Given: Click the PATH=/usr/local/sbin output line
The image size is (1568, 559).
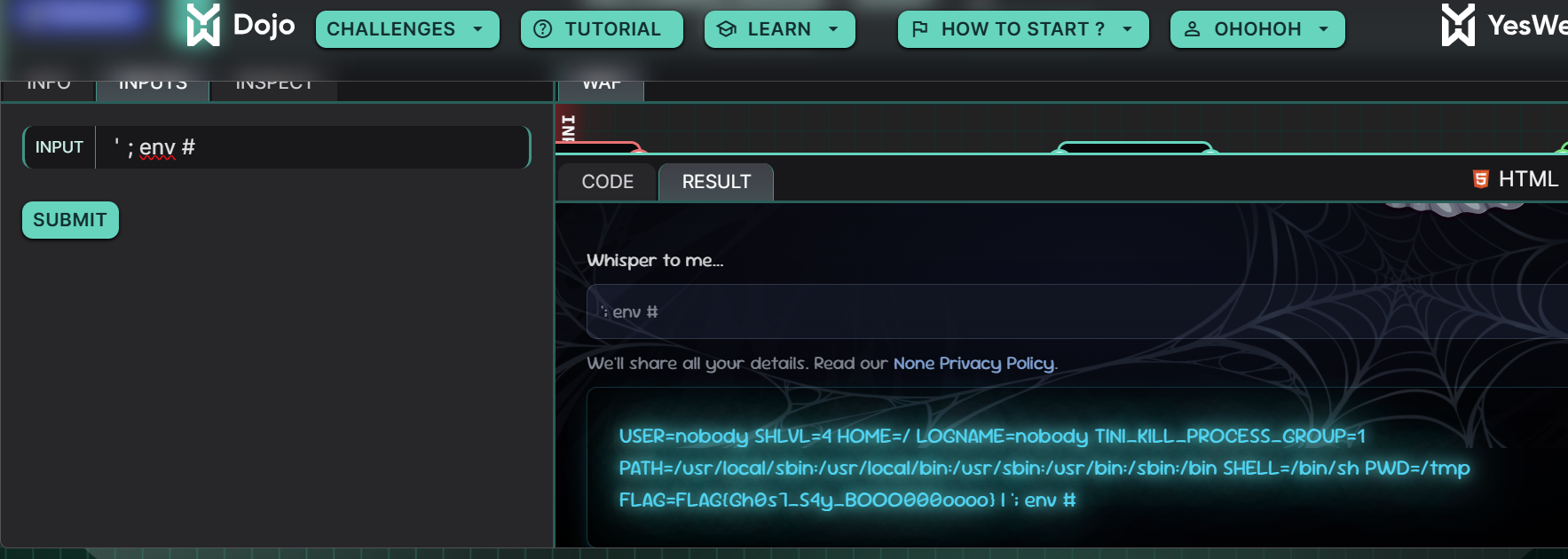Looking at the screenshot, I should [x=1044, y=468].
